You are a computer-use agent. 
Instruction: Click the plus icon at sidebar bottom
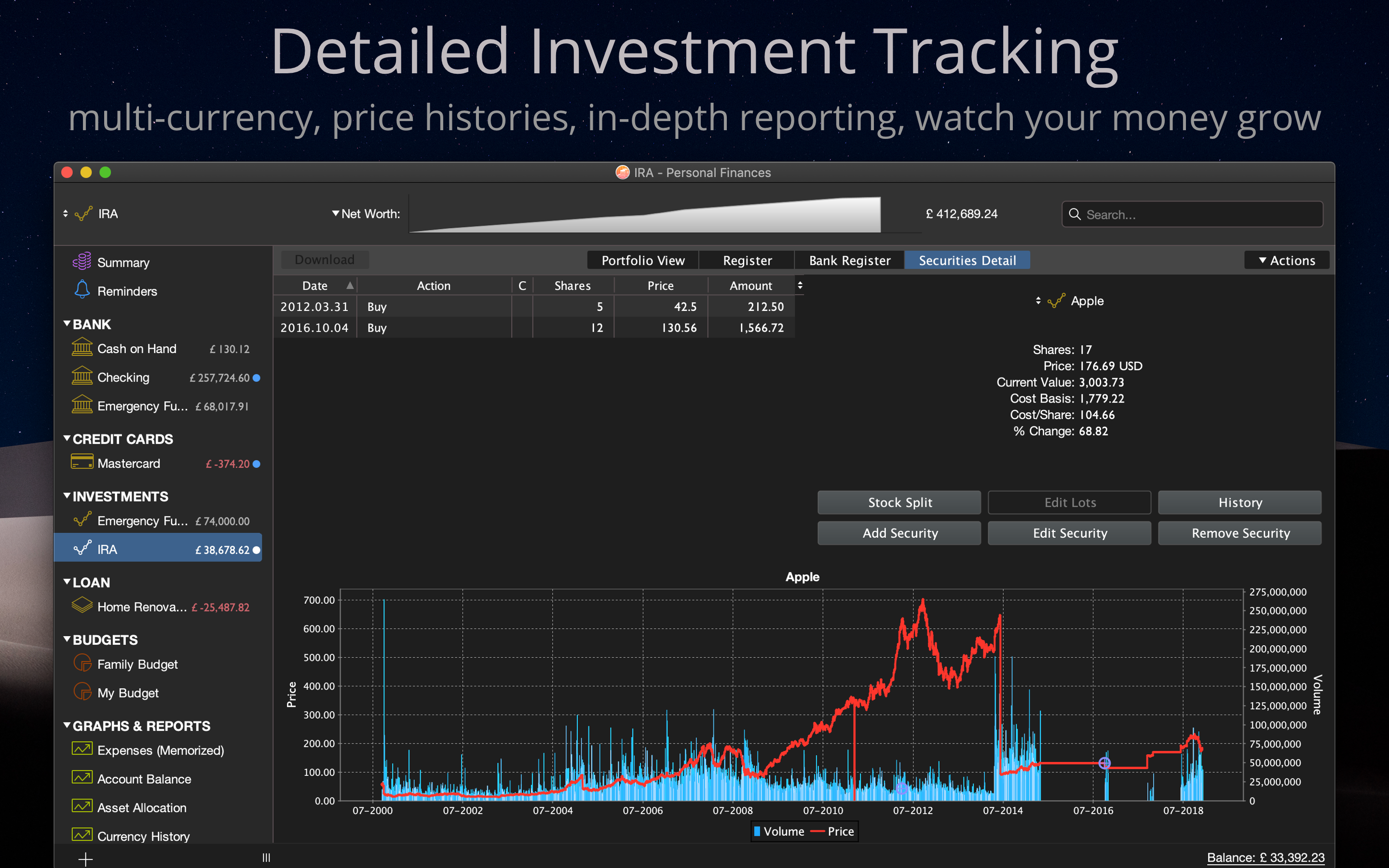click(85, 859)
